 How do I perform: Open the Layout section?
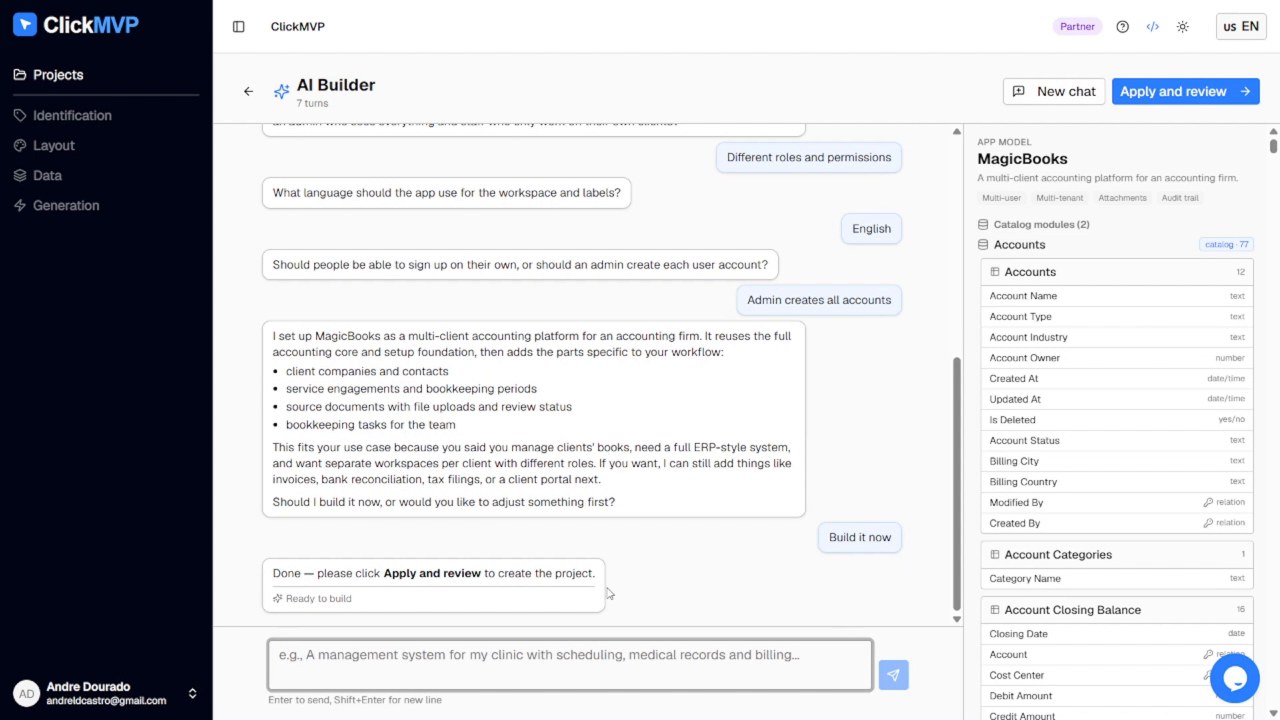tap(44, 145)
